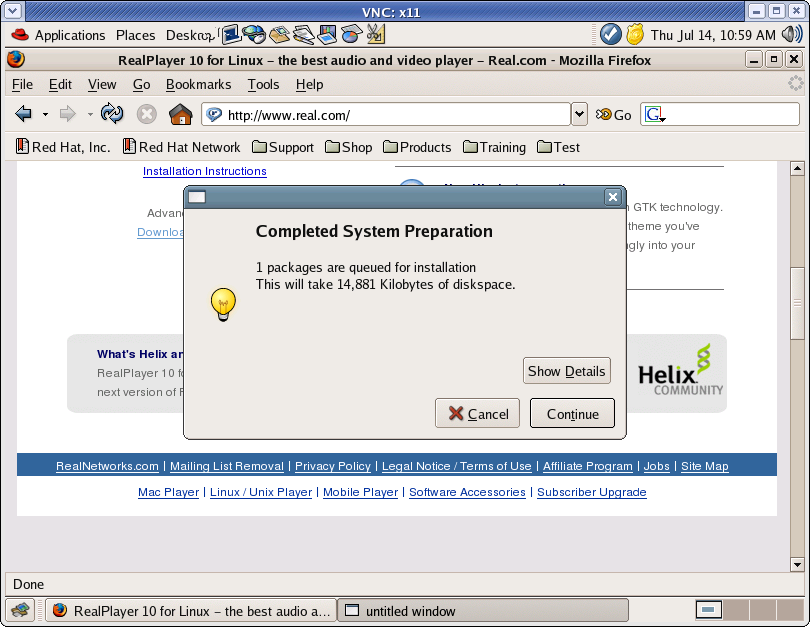Click the Red Hat logo in the GNOME panel

pyautogui.click(x=20, y=35)
